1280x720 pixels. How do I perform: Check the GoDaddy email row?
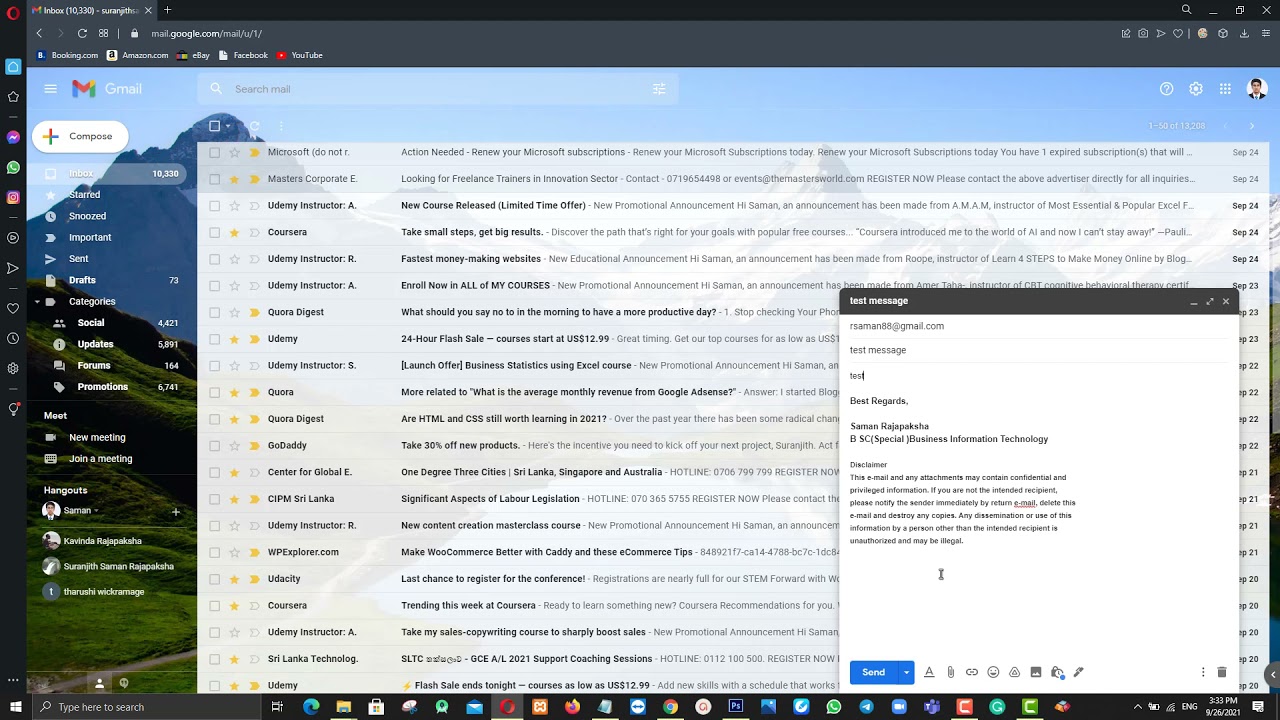(x=214, y=445)
